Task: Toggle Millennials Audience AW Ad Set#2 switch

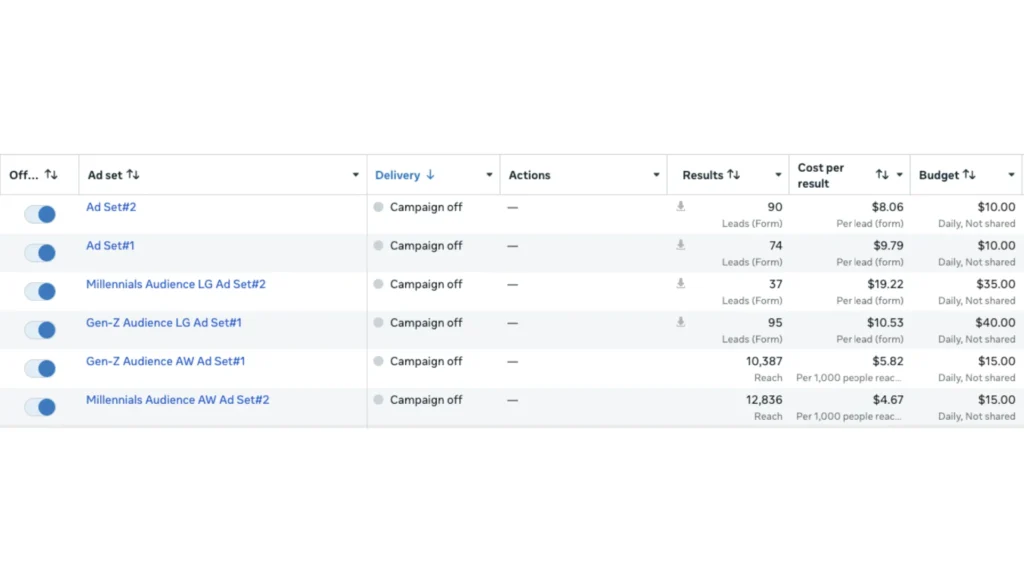Action: 40,407
